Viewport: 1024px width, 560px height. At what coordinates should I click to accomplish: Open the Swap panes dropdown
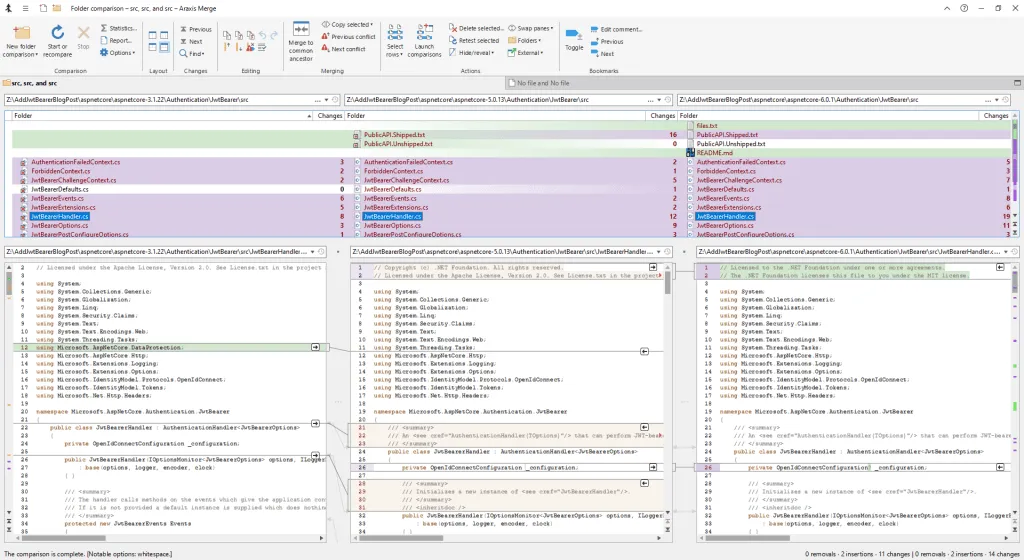[x=531, y=29]
